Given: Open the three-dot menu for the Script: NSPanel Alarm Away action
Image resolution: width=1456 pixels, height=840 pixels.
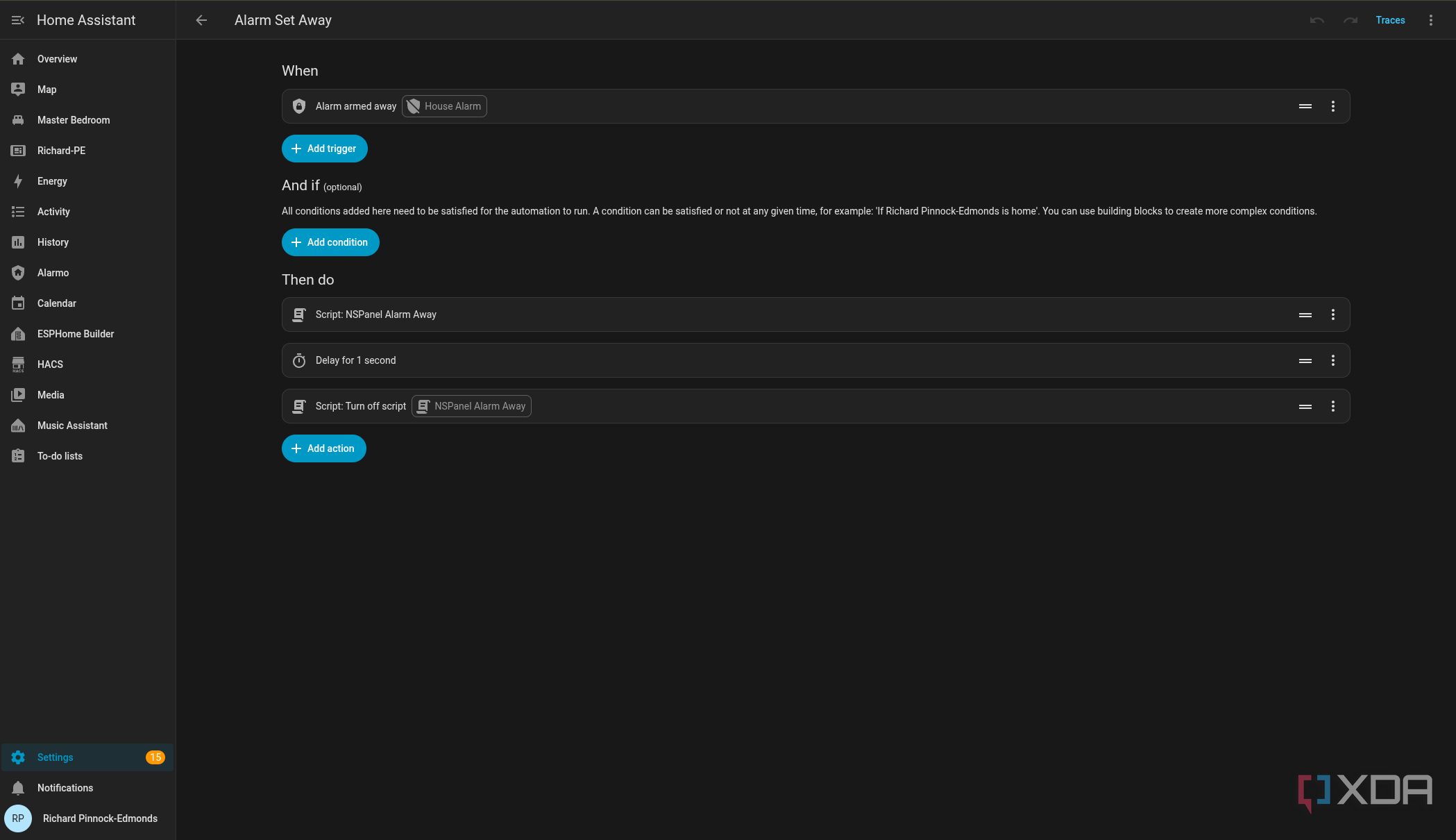Looking at the screenshot, I should 1332,314.
